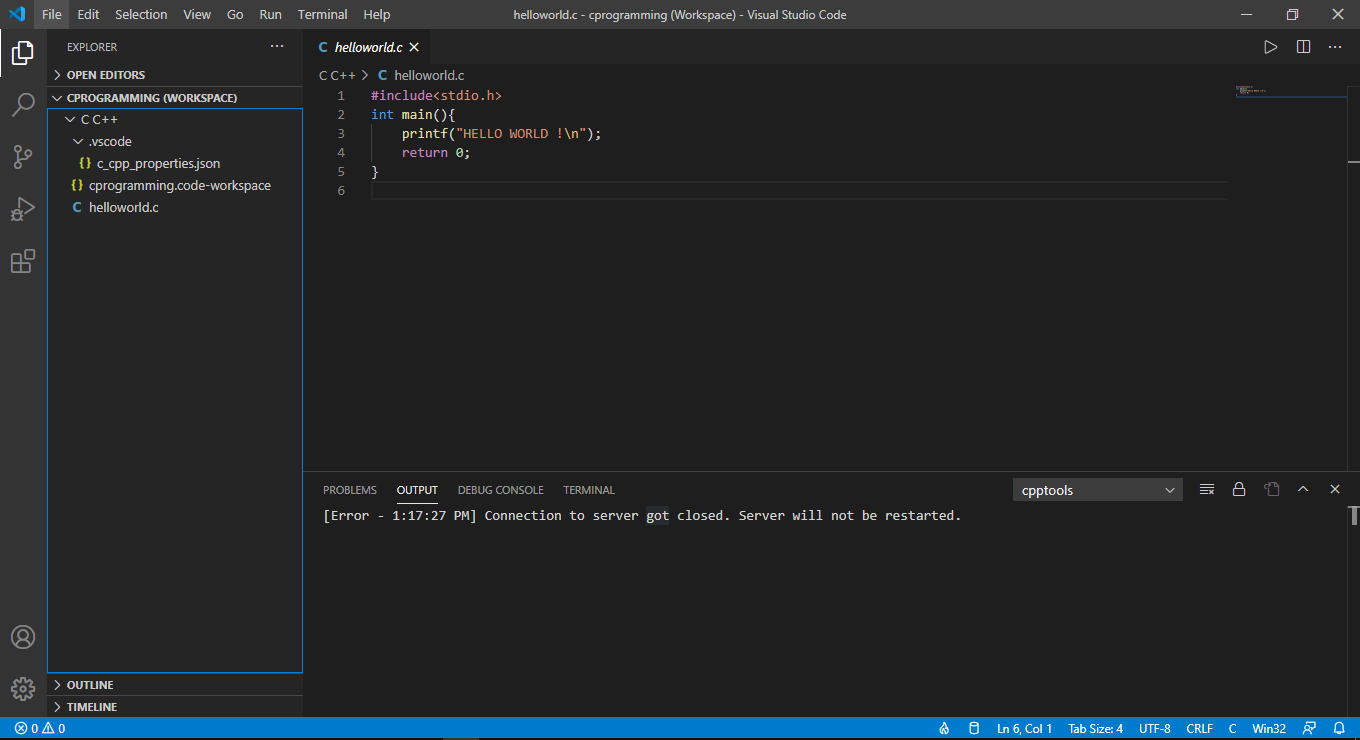Open the Help menu
The width and height of the screenshot is (1360, 740).
click(x=377, y=14)
